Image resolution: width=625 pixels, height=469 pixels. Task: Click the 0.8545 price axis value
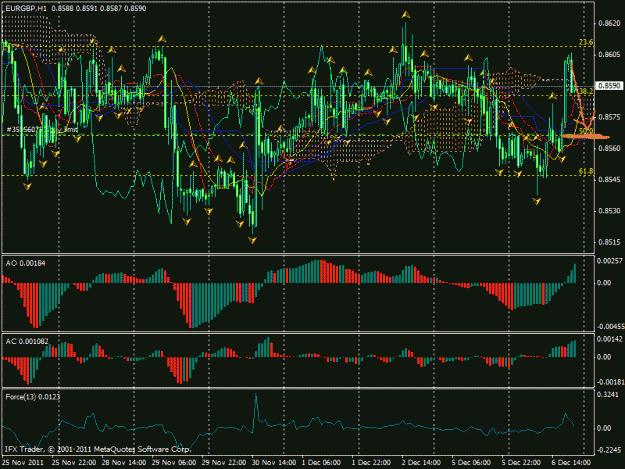(609, 180)
